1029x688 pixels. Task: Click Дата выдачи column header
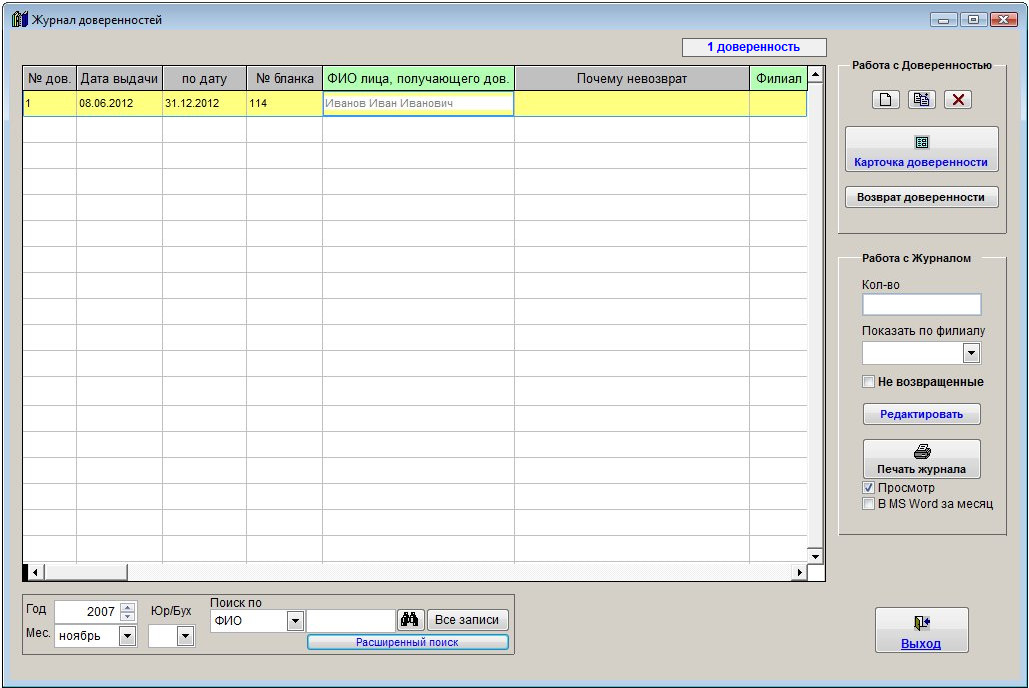(x=119, y=79)
